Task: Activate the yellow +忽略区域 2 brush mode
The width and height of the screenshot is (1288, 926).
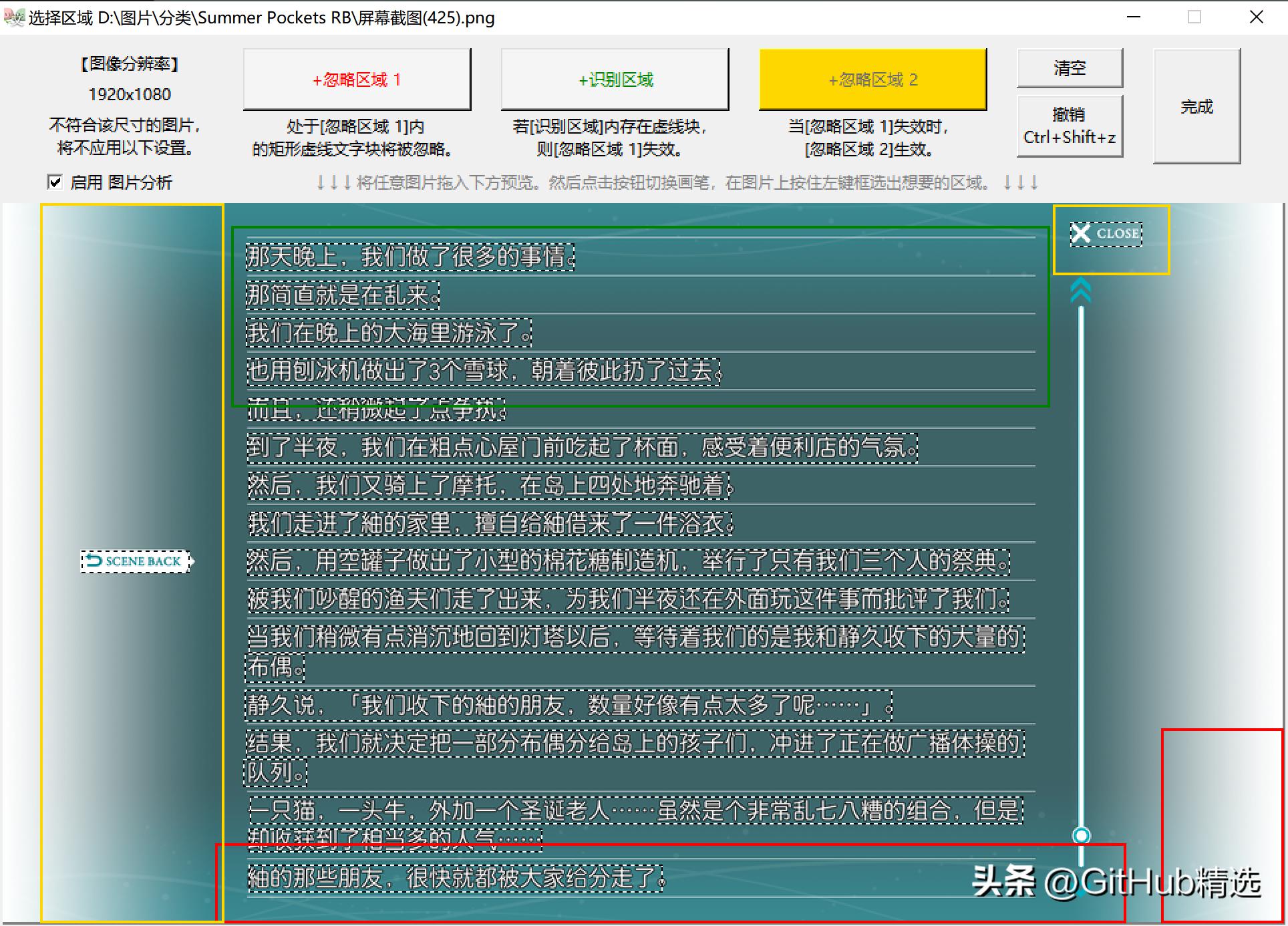Action: pos(872,79)
